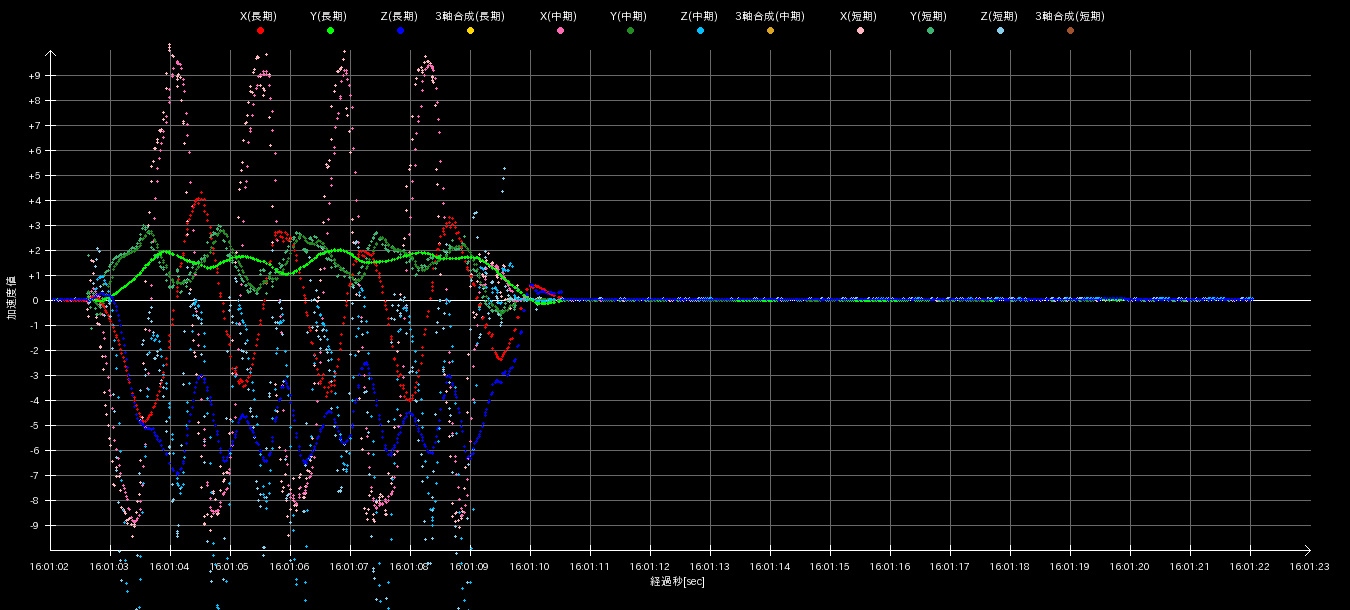Click the orange 3軸合成(中期) legend dot

[x=770, y=31]
